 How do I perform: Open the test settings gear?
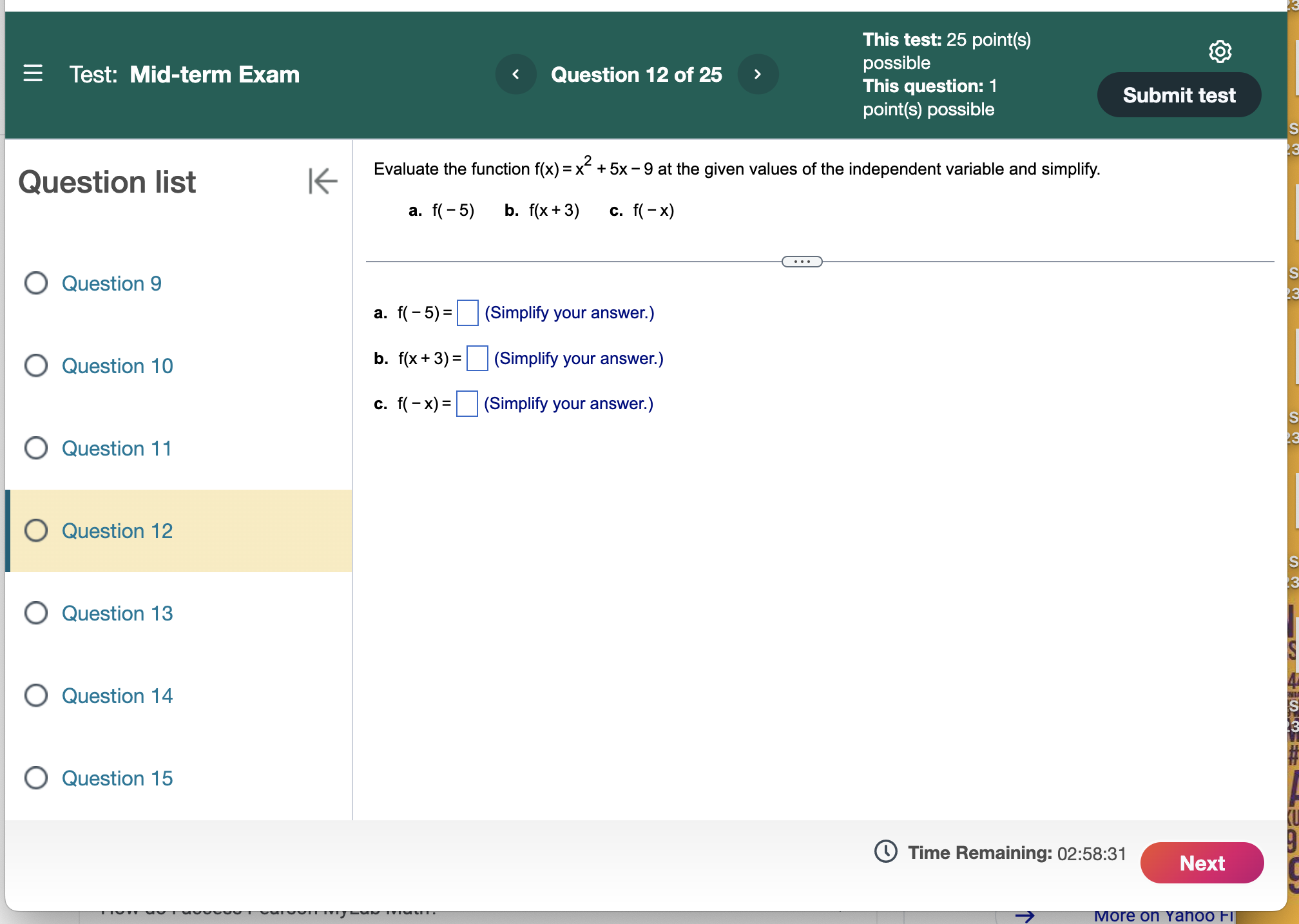[x=1220, y=52]
